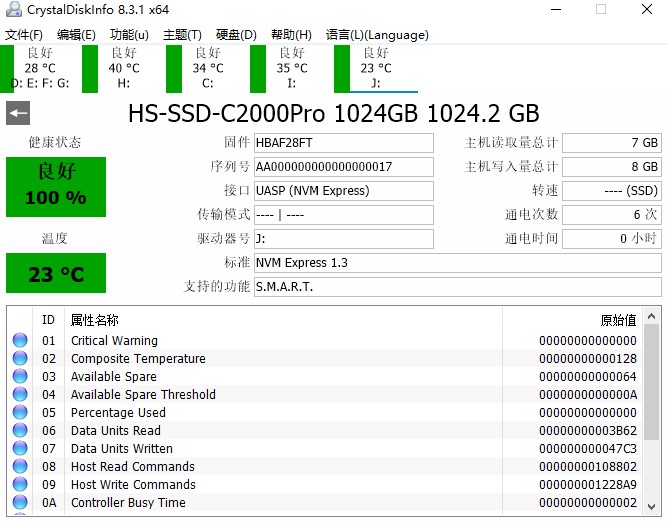
Task: Click the green 23 °C temperature button
Action: click(x=56, y=273)
